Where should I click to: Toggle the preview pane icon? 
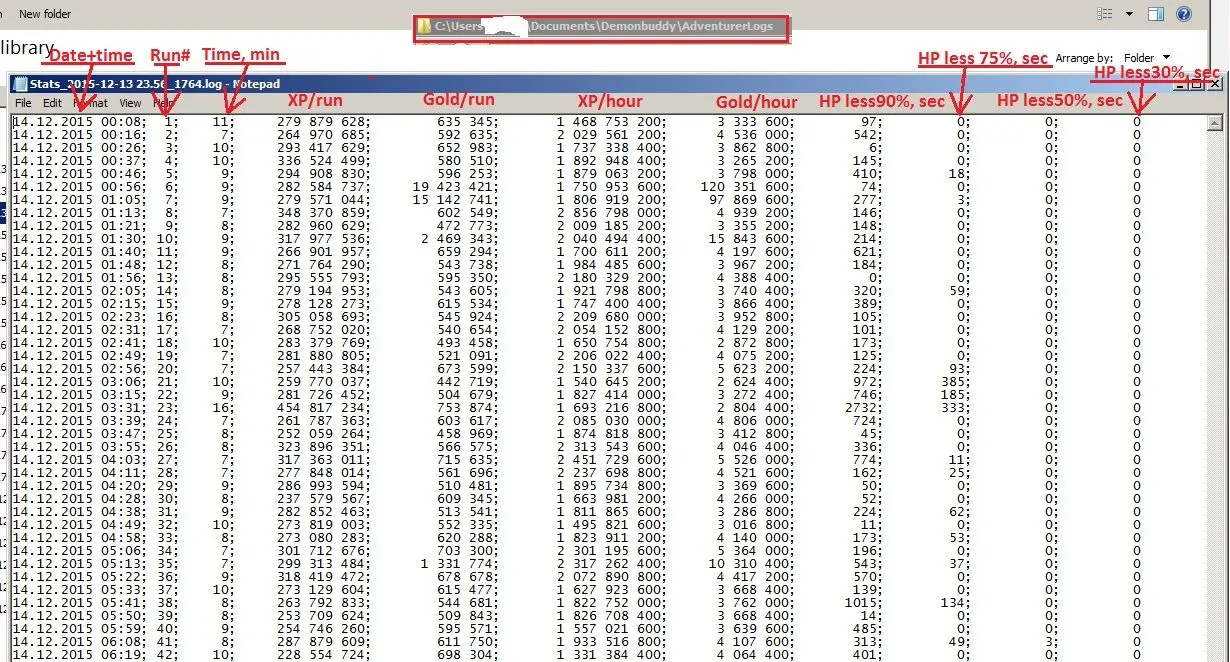(1156, 14)
